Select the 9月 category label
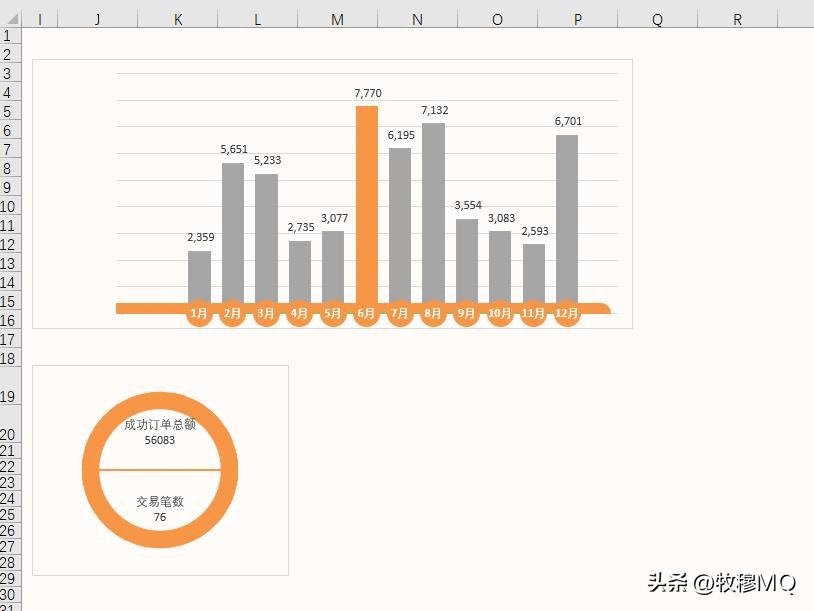This screenshot has height=611, width=814. tap(465, 312)
